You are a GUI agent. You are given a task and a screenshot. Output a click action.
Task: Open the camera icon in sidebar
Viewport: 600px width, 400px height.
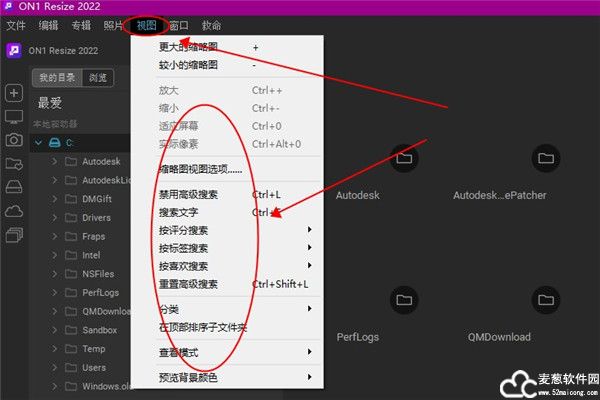tap(14, 140)
